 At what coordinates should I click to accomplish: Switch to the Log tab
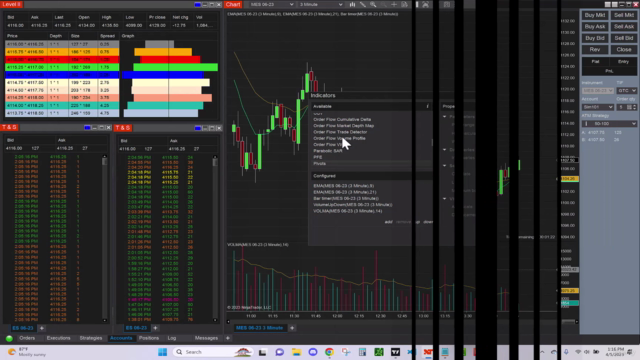172,338
